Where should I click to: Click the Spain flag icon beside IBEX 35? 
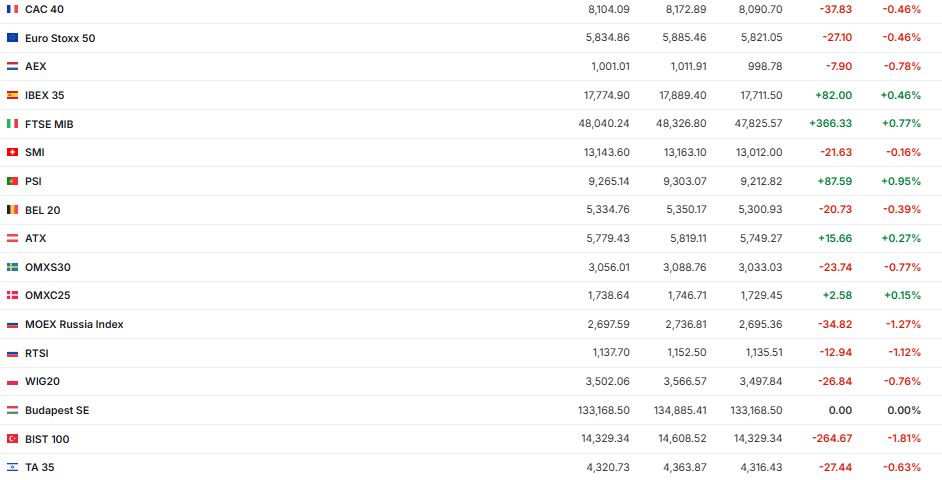tap(12, 95)
